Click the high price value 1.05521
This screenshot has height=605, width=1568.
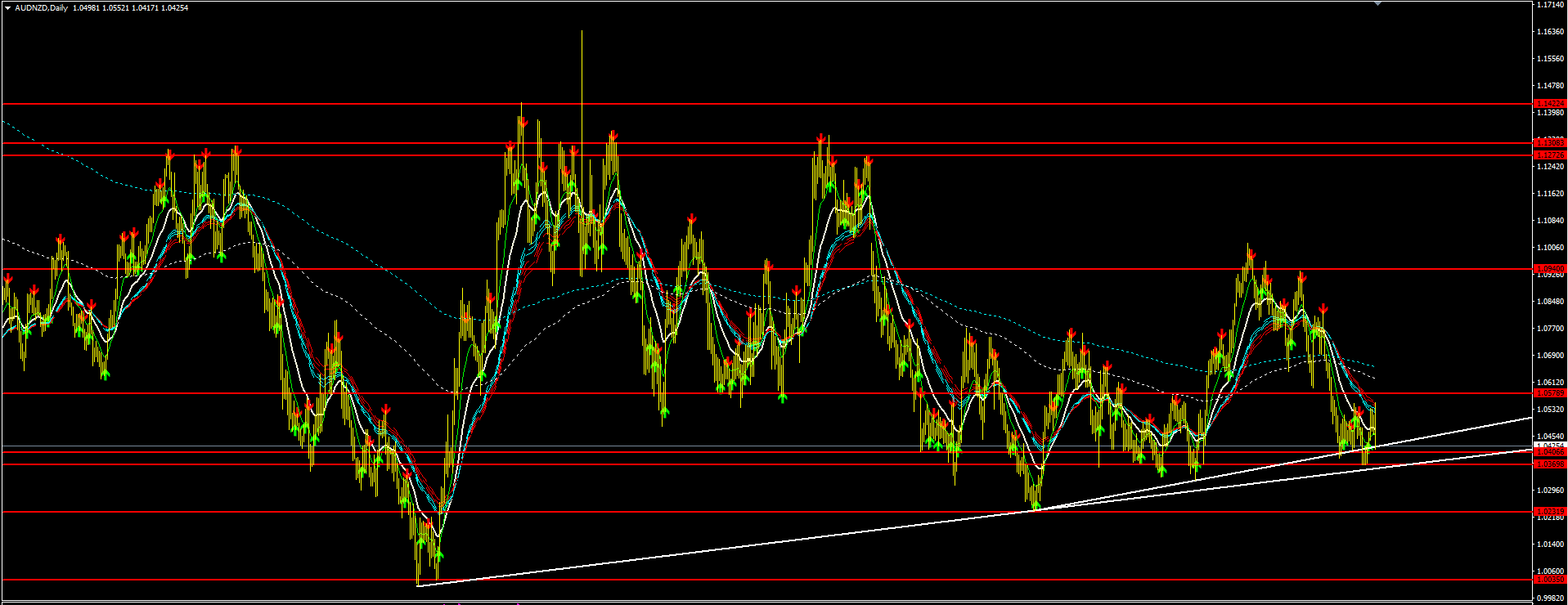116,8
